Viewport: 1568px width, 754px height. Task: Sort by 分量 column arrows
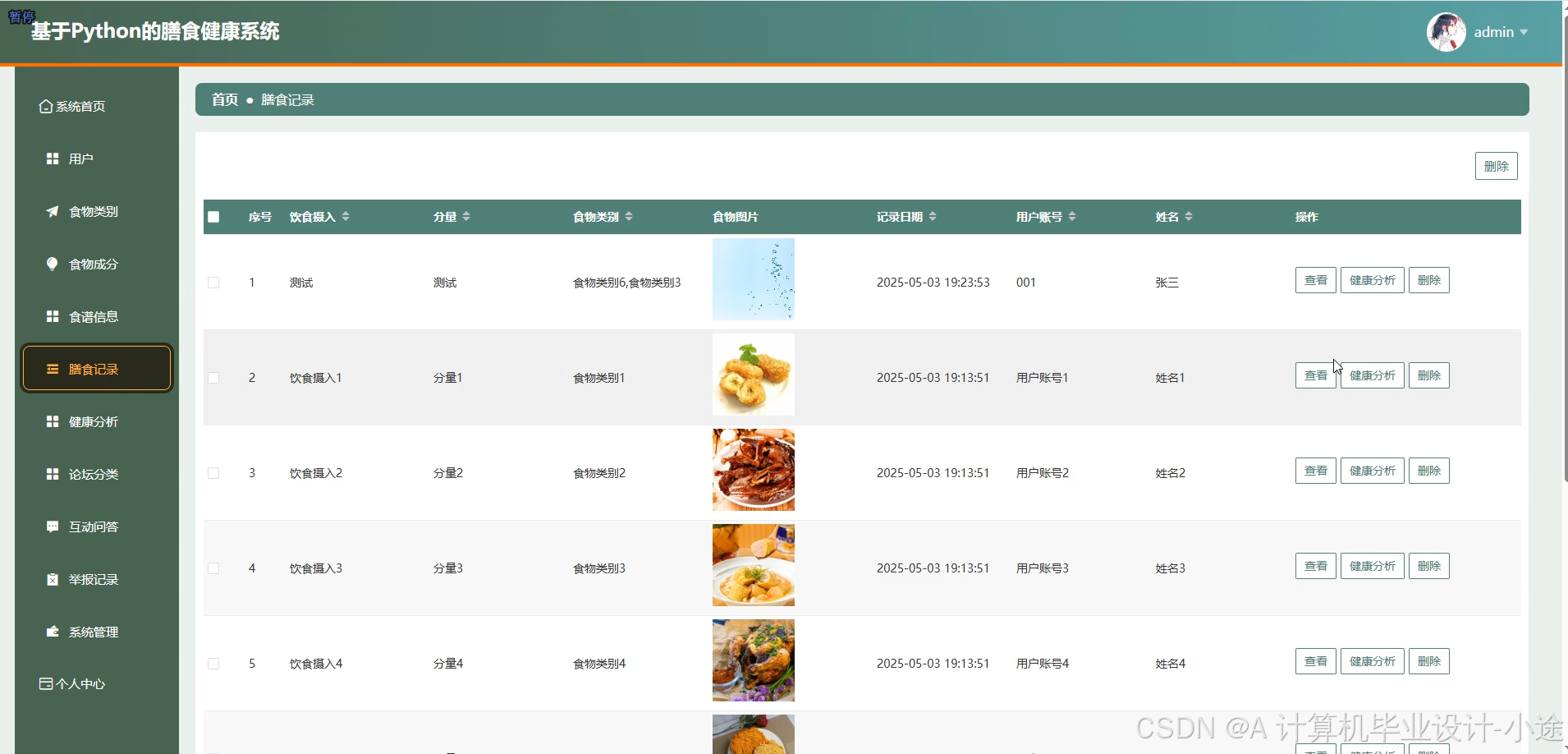(466, 216)
